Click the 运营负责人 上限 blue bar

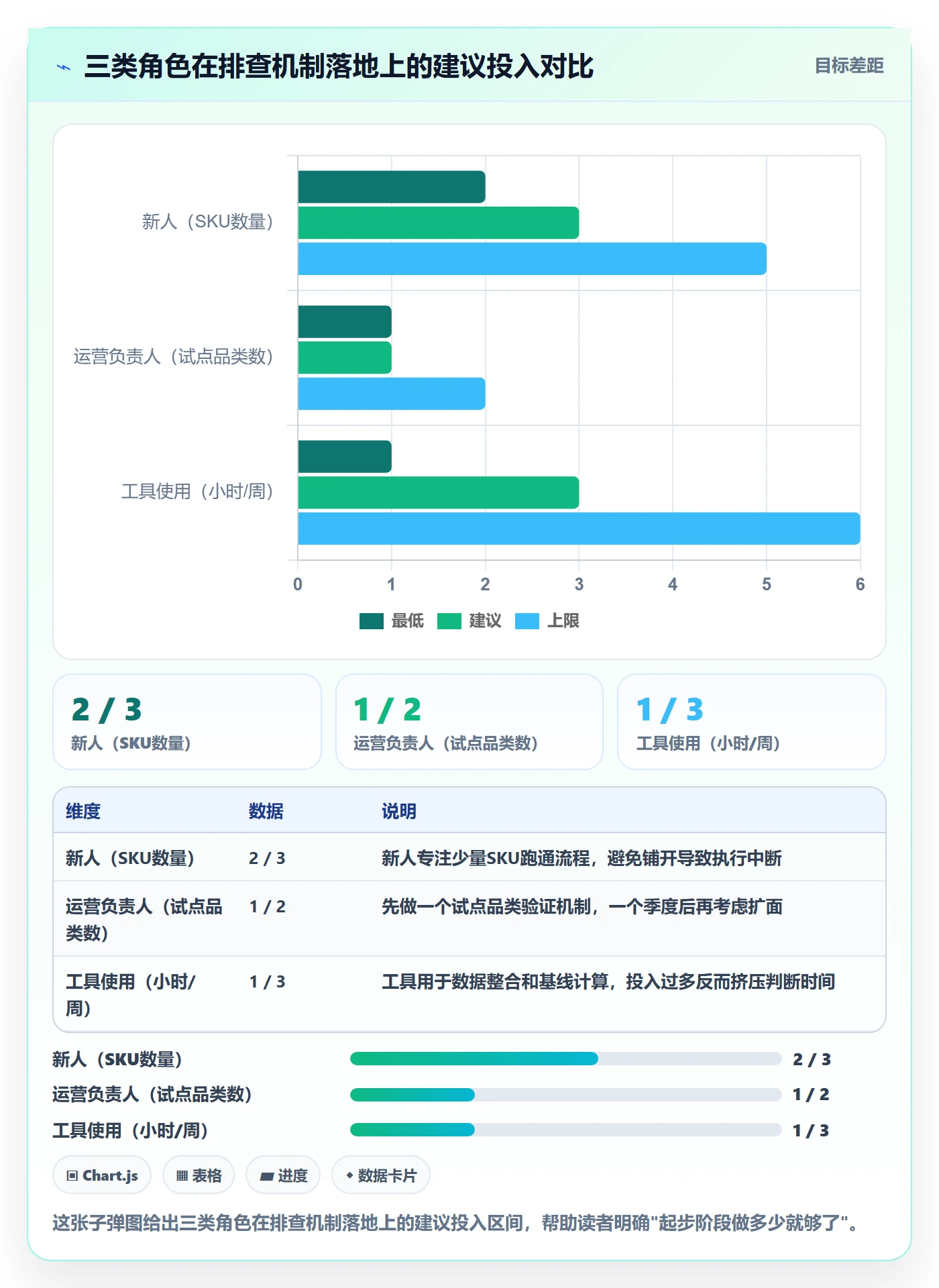tap(392, 394)
